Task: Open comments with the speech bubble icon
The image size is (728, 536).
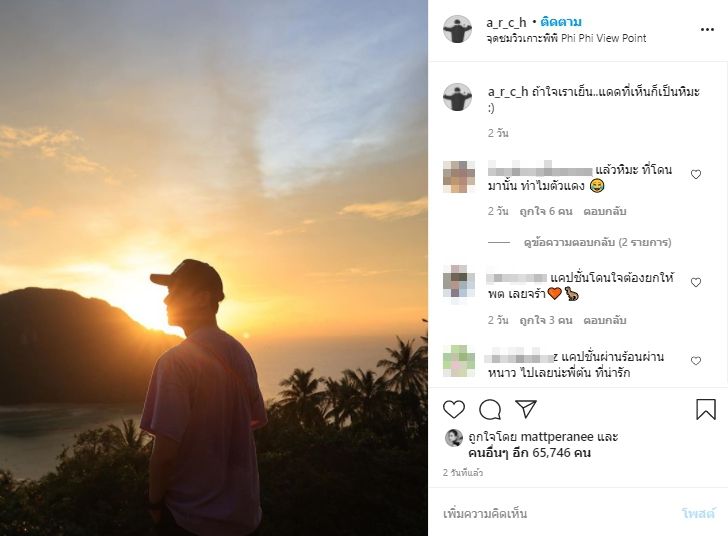Action: click(x=490, y=409)
